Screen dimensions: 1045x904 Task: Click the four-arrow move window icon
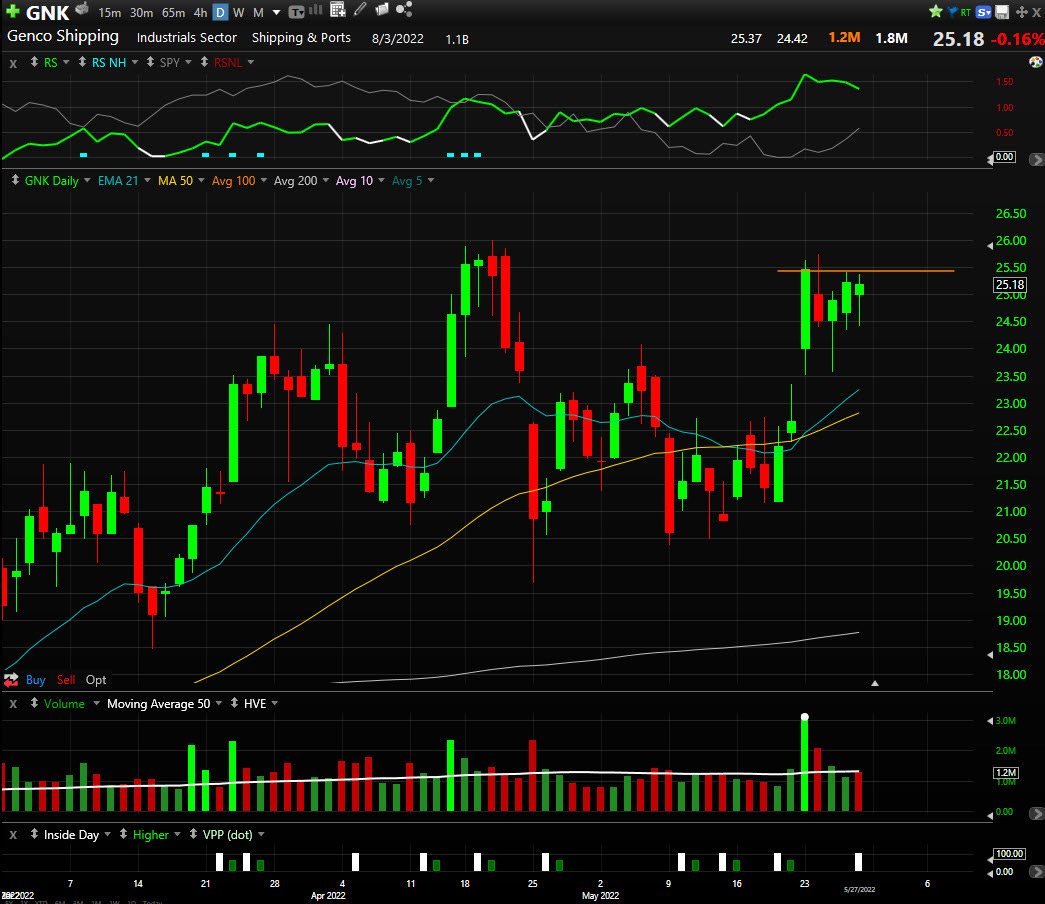pos(1021,12)
